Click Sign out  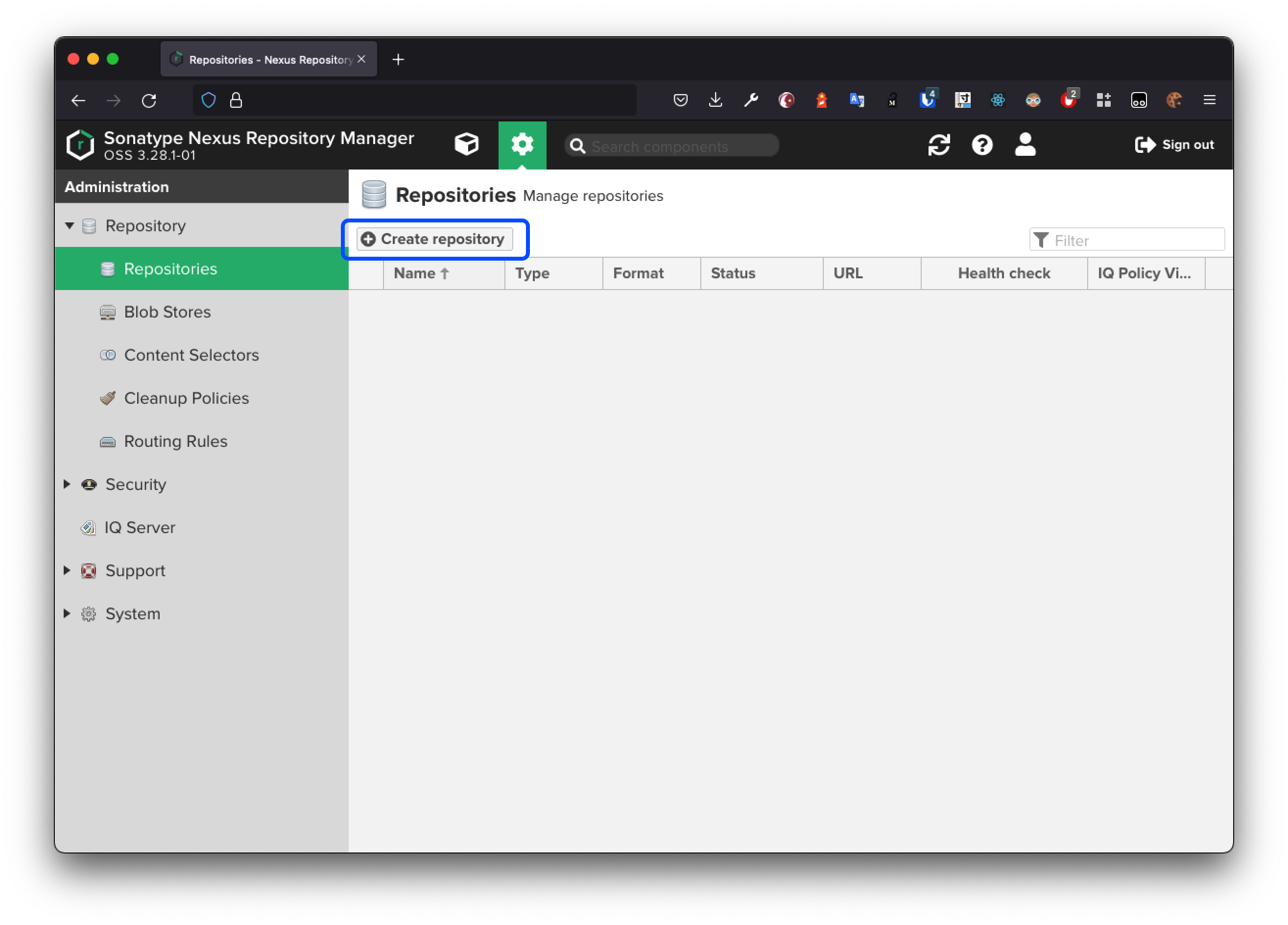click(x=1174, y=145)
